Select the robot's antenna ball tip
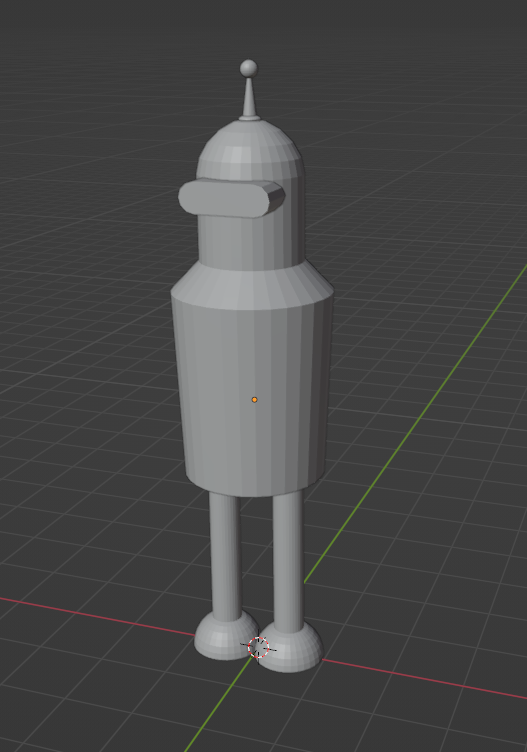The width and height of the screenshot is (527, 752). 248,68
